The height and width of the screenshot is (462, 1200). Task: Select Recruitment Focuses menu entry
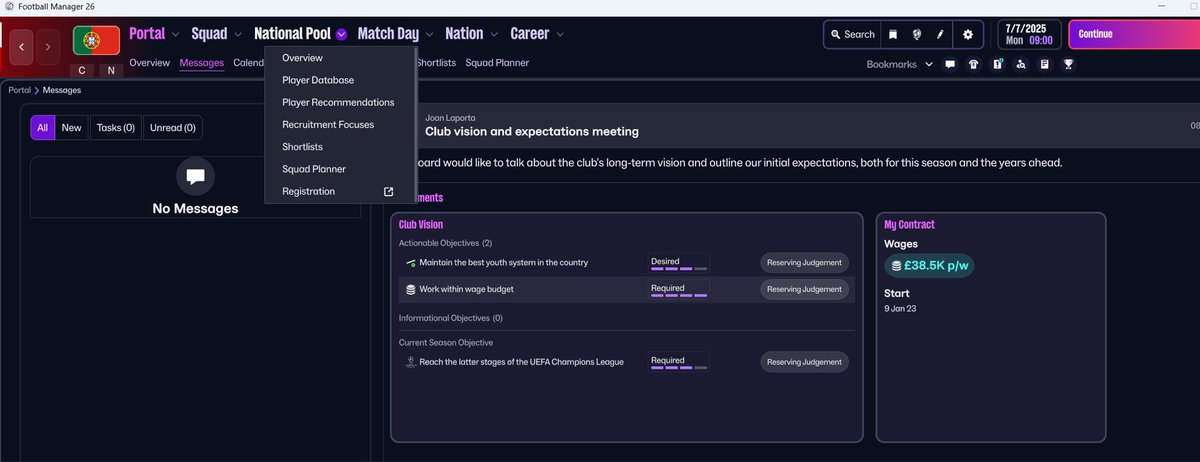(x=340, y=125)
